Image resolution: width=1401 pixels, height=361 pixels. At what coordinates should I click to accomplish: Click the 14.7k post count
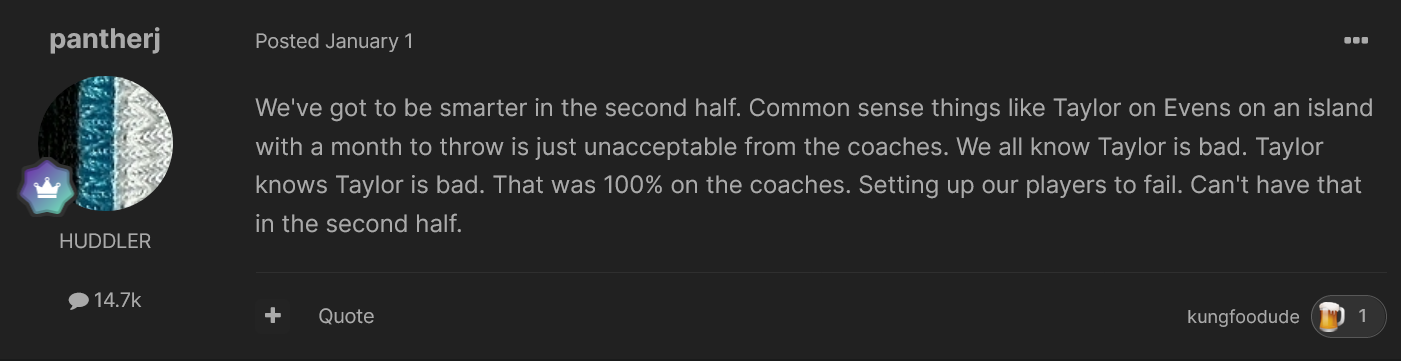coord(117,300)
